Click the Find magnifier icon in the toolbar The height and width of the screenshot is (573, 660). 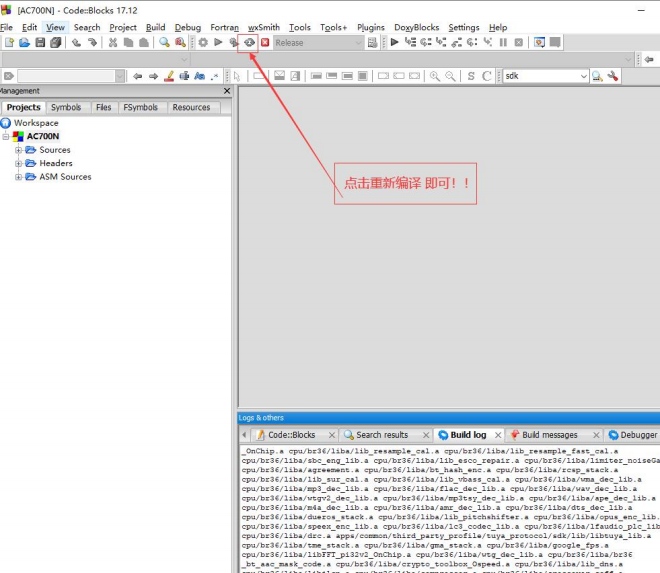(x=164, y=43)
